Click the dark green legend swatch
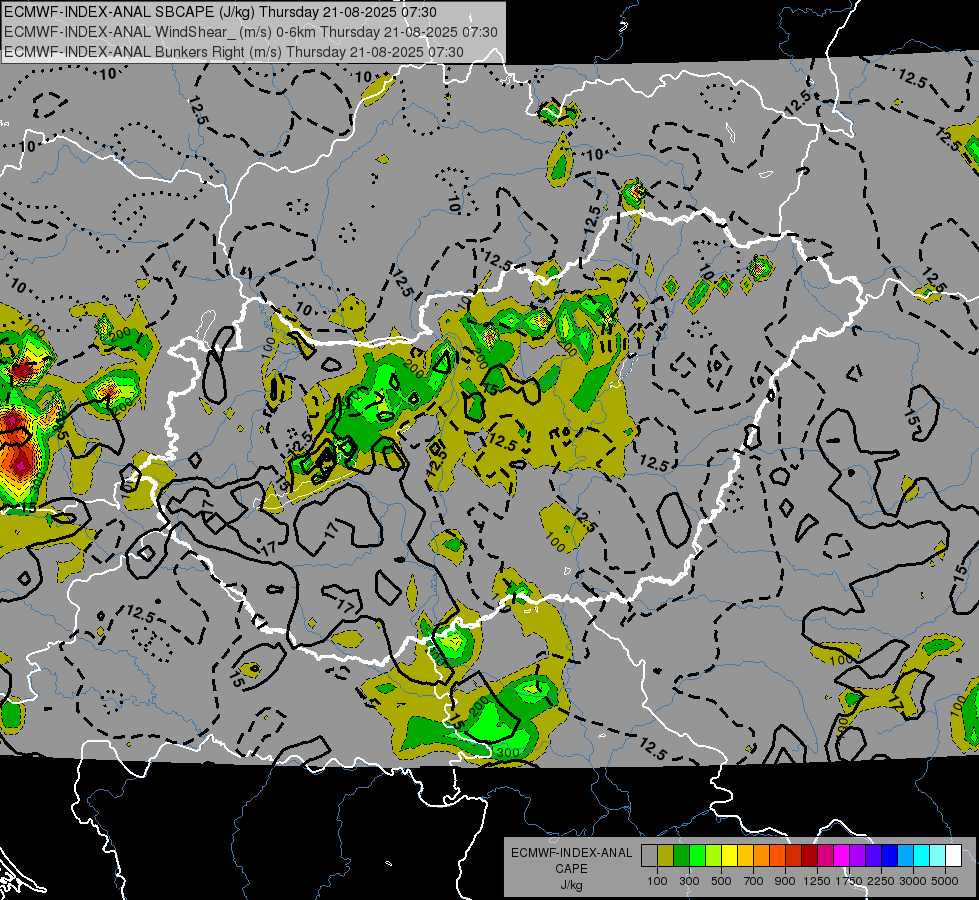 [681, 856]
